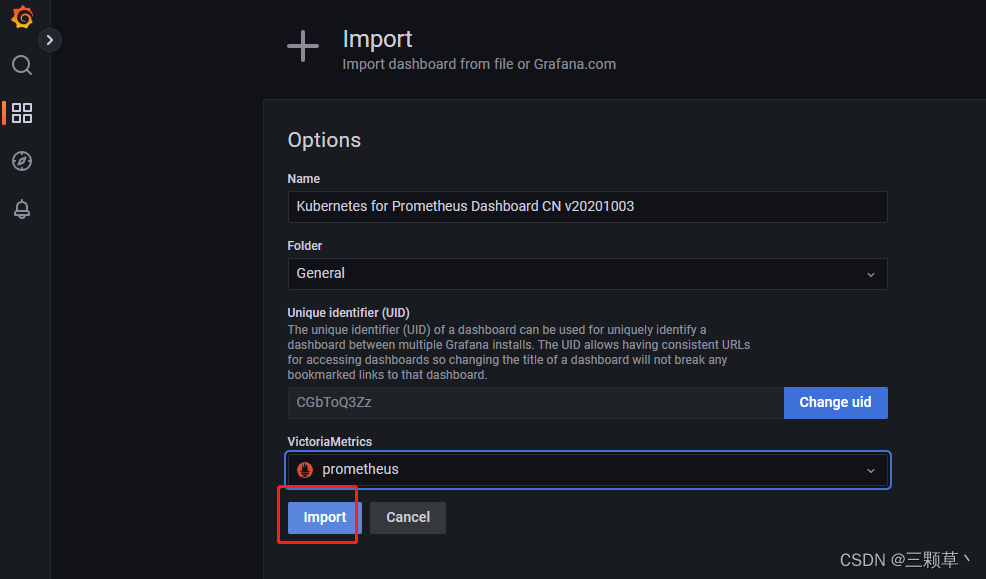
Task: Open the Alerting bell icon
Action: (22, 209)
